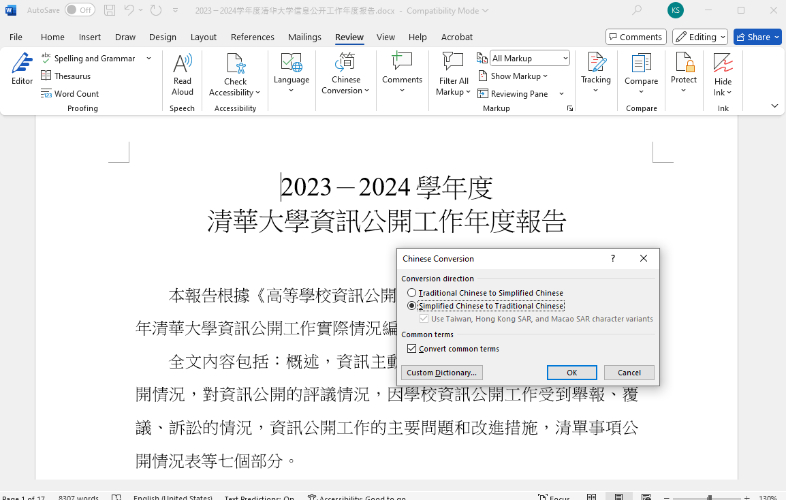Switch to the Mailings tab
The image size is (786, 500).
click(305, 37)
